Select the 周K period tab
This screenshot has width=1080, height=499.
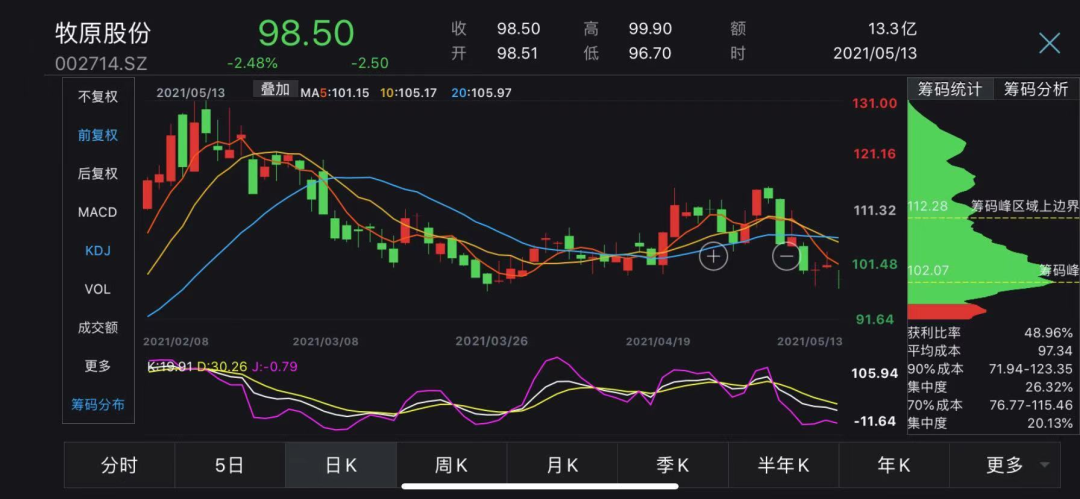(451, 465)
